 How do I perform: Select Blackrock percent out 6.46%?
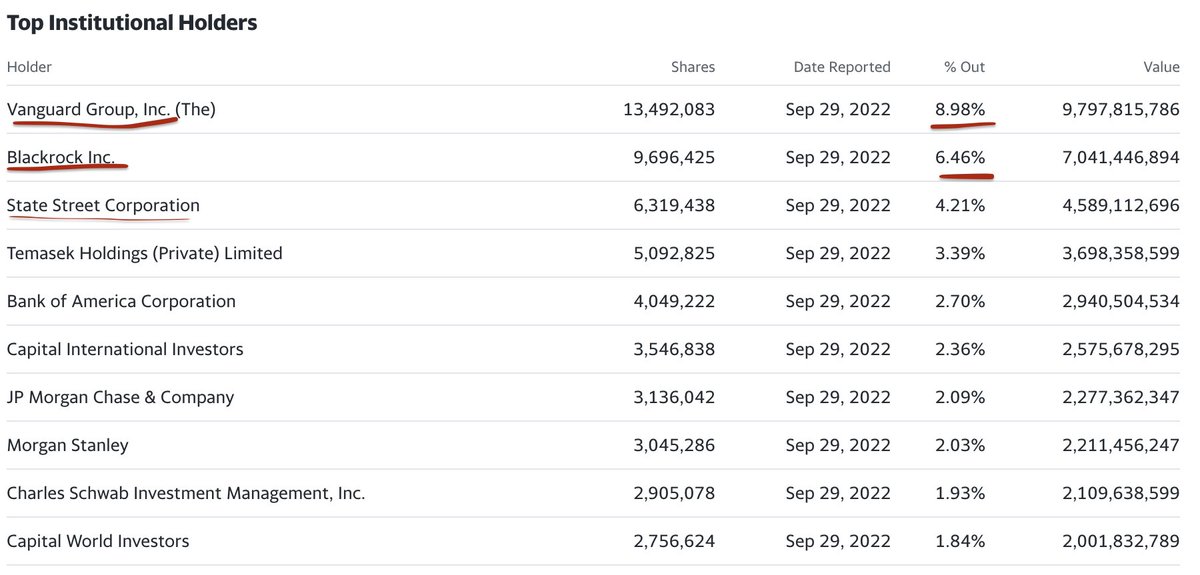tap(960, 157)
